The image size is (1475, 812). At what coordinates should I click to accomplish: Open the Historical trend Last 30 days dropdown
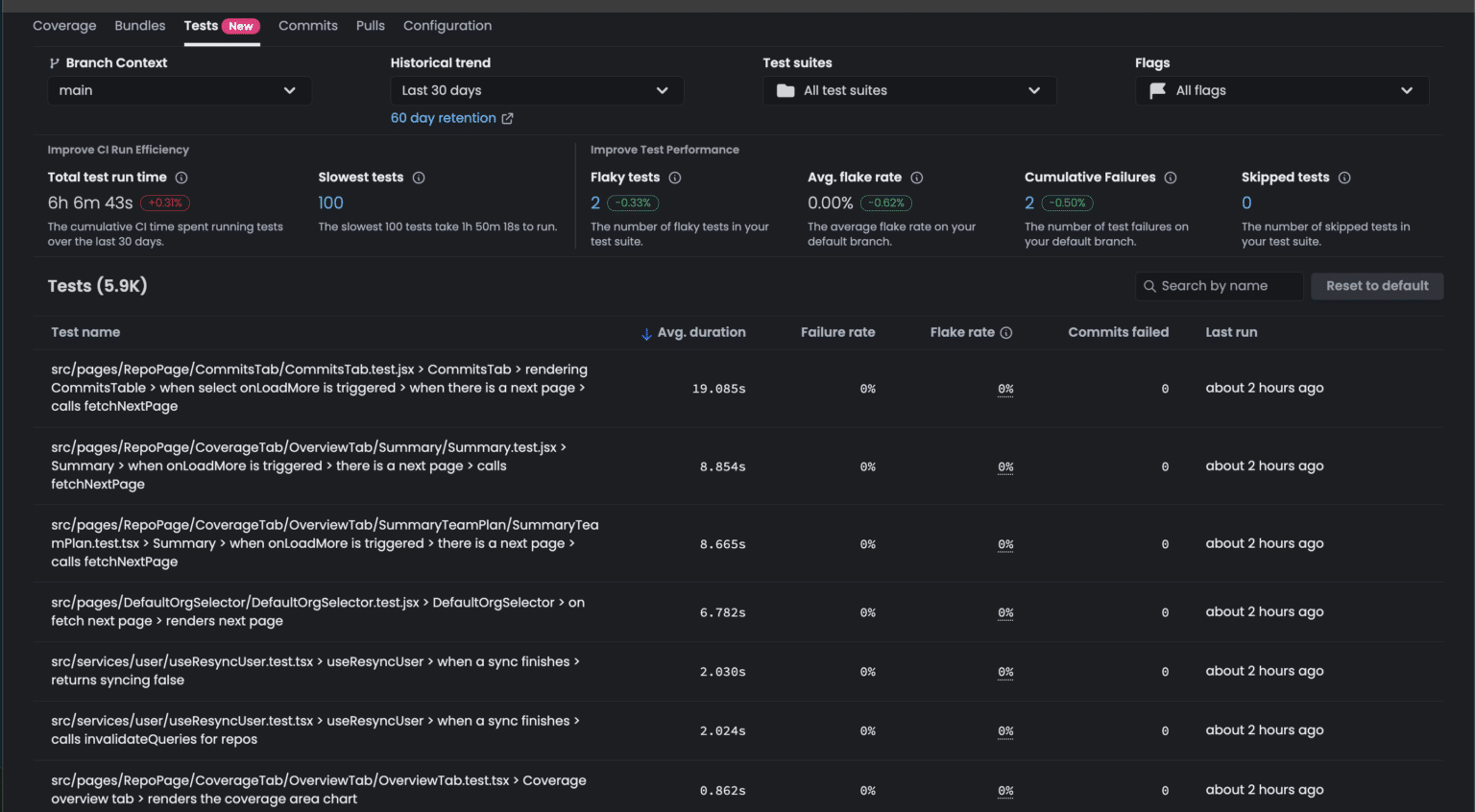[536, 90]
